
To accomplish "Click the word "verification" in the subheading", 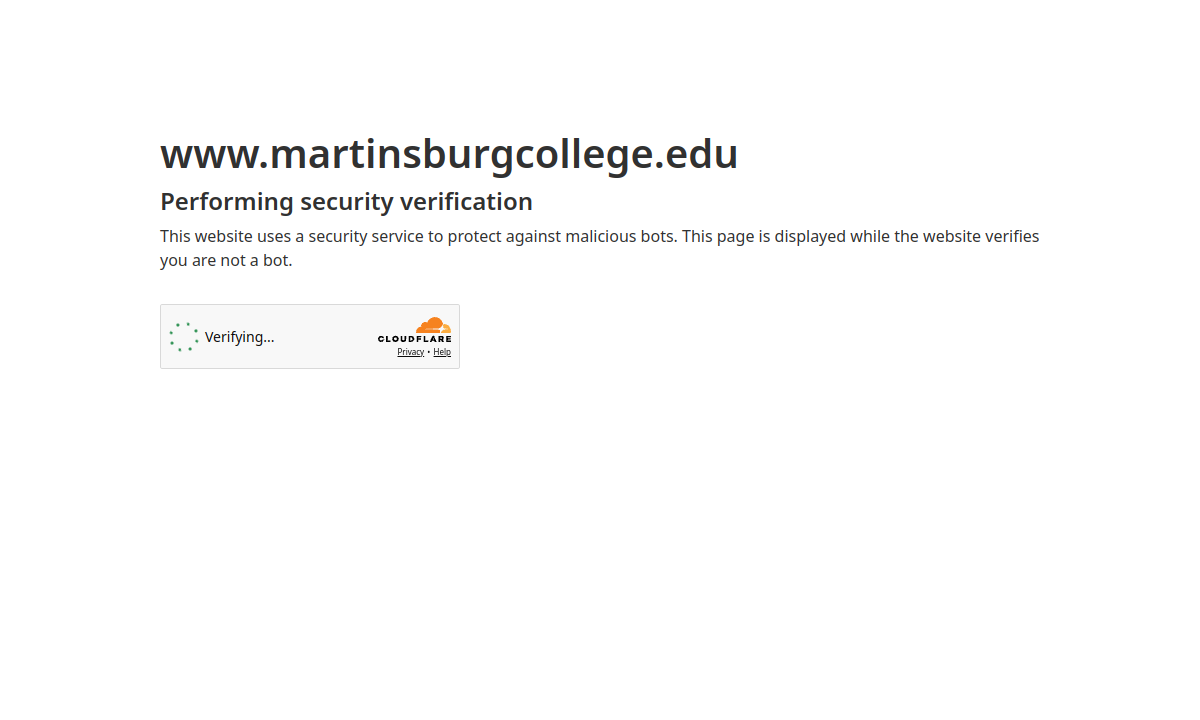I will tap(466, 202).
